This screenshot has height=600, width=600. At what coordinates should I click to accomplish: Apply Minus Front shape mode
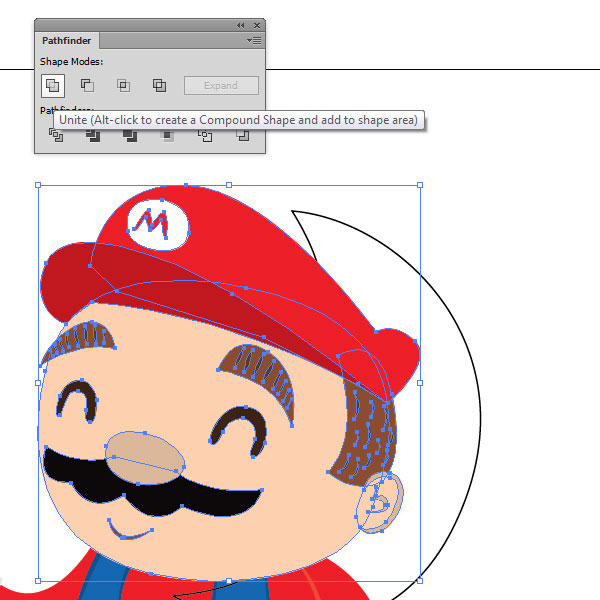(88, 86)
